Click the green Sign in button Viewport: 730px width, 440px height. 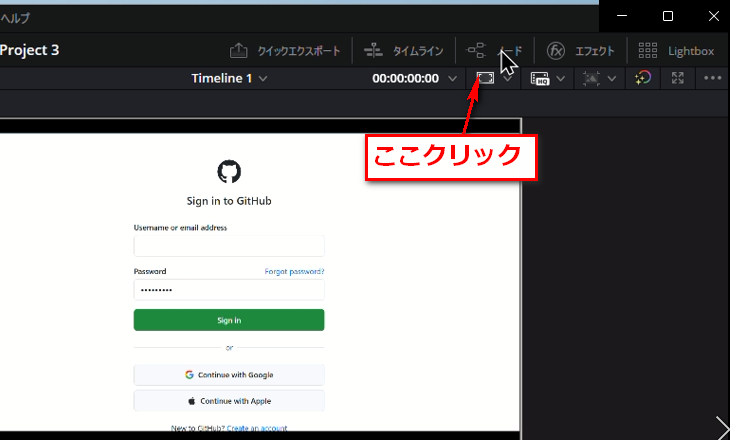pyautogui.click(x=229, y=320)
